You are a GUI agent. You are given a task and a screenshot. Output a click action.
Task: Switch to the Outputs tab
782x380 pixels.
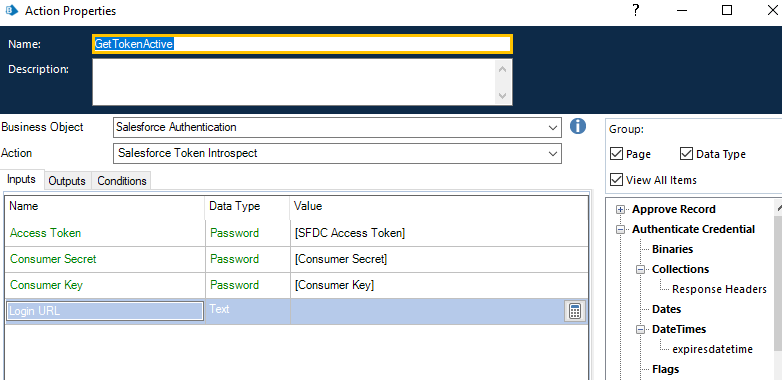pos(67,181)
